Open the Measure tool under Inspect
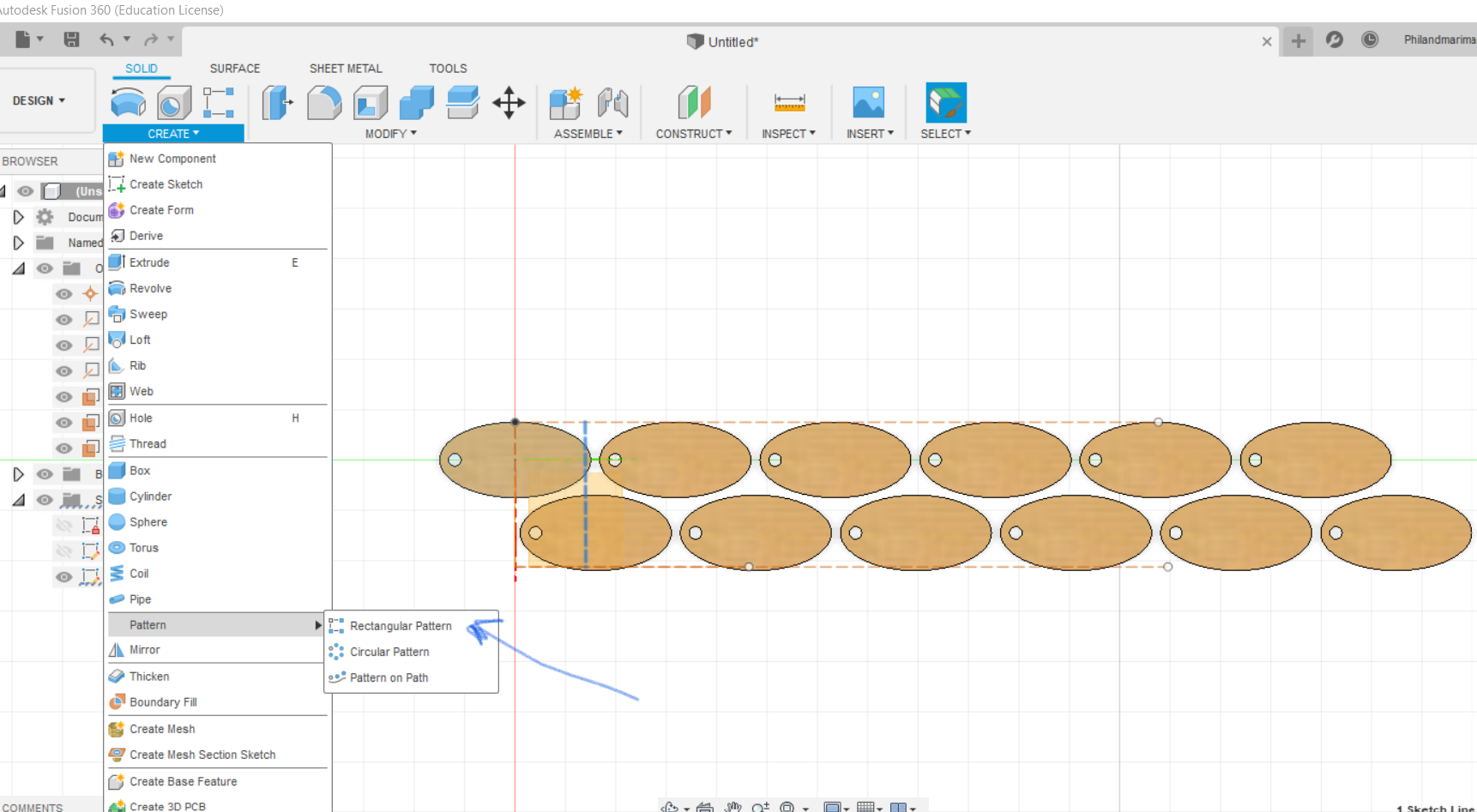 (788, 102)
